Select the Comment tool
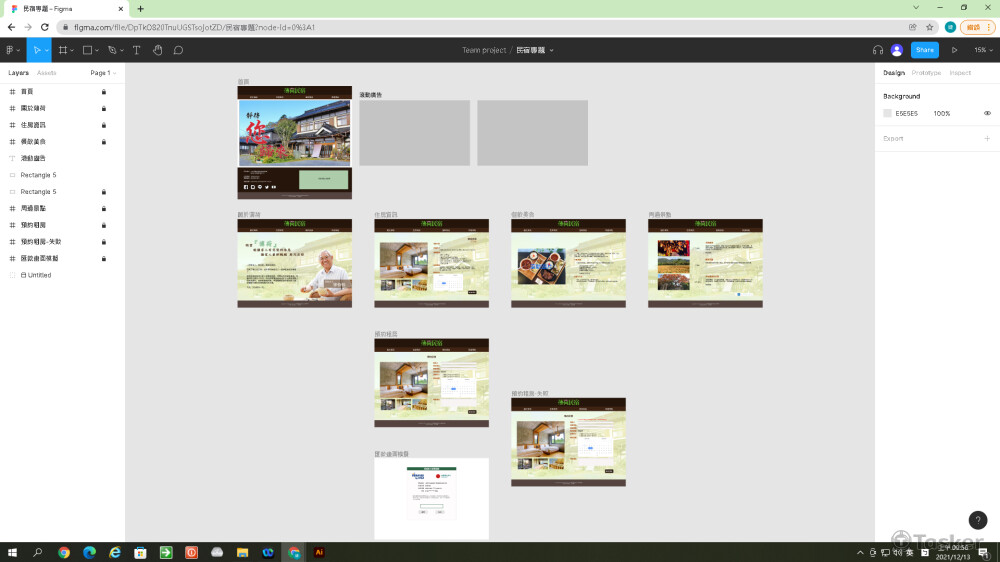This screenshot has width=1000, height=562. click(178, 50)
